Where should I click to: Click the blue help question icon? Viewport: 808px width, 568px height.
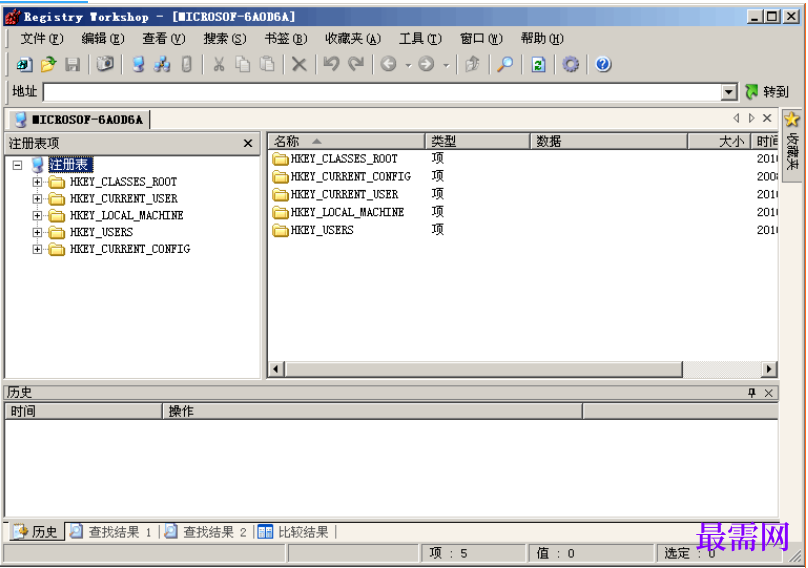click(x=603, y=64)
